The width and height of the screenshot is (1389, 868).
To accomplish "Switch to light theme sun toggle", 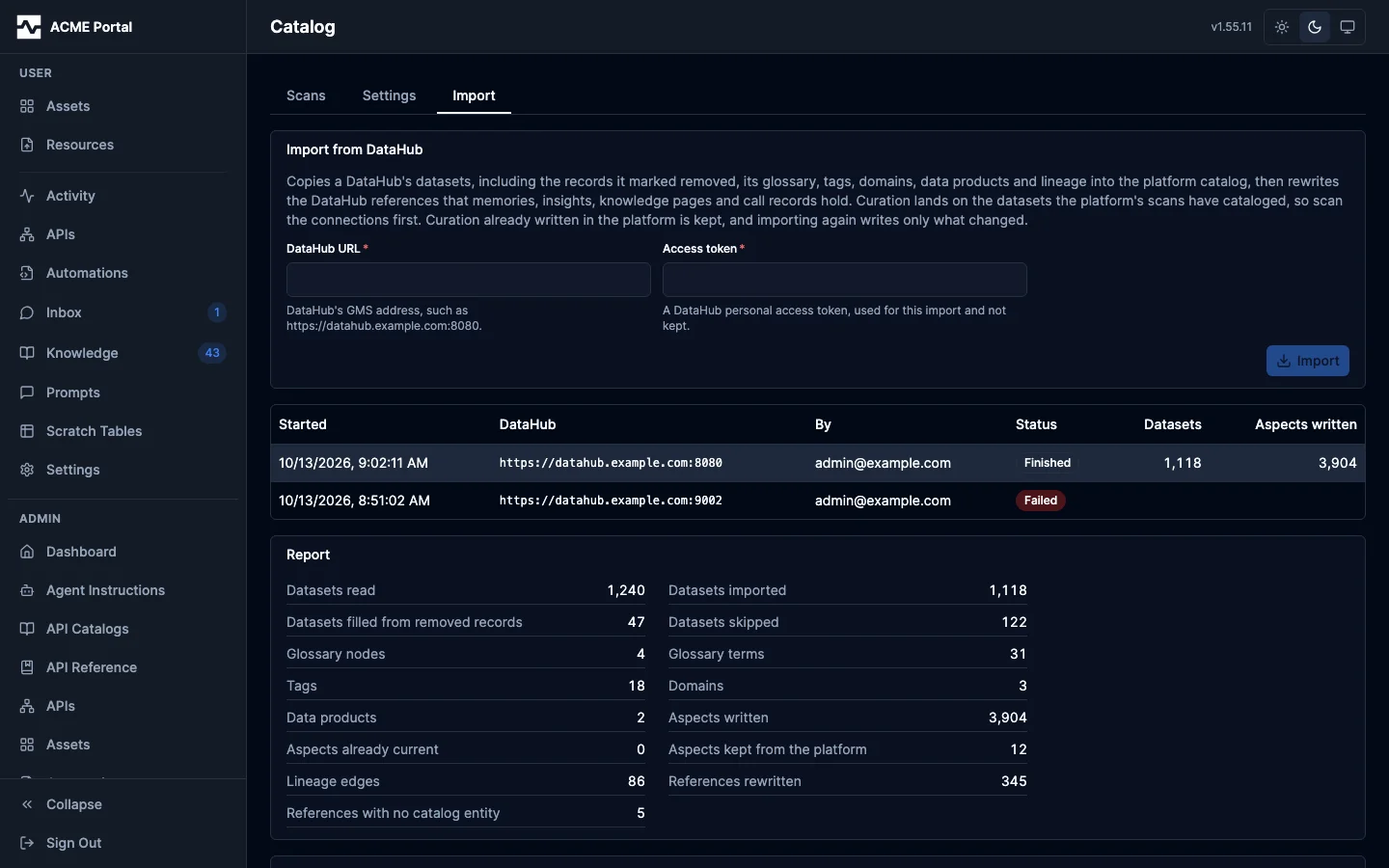I will pos(1282,27).
